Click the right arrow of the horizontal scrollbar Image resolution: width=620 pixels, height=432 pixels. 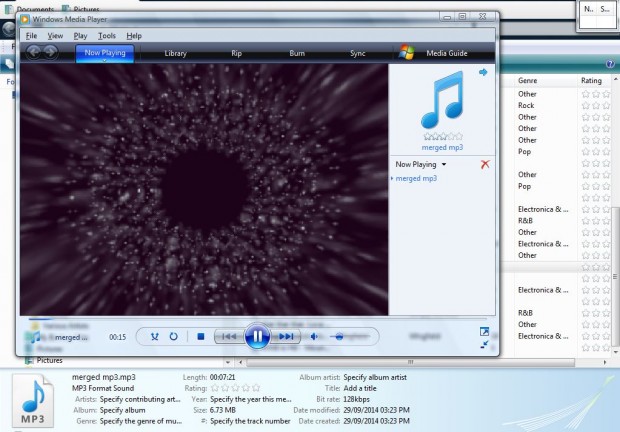605,362
